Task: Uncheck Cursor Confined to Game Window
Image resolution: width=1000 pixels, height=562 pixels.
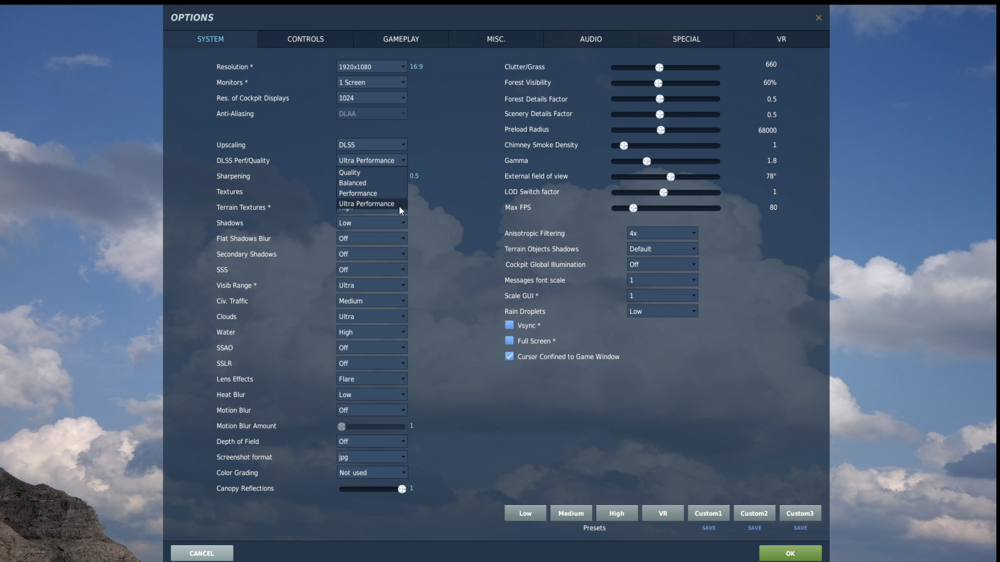Action: [509, 356]
